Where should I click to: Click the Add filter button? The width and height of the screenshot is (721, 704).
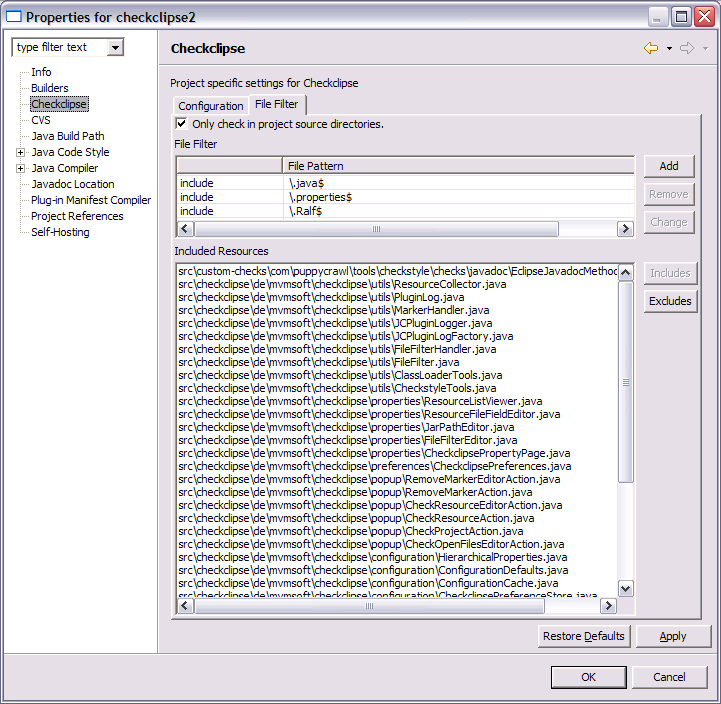669,166
